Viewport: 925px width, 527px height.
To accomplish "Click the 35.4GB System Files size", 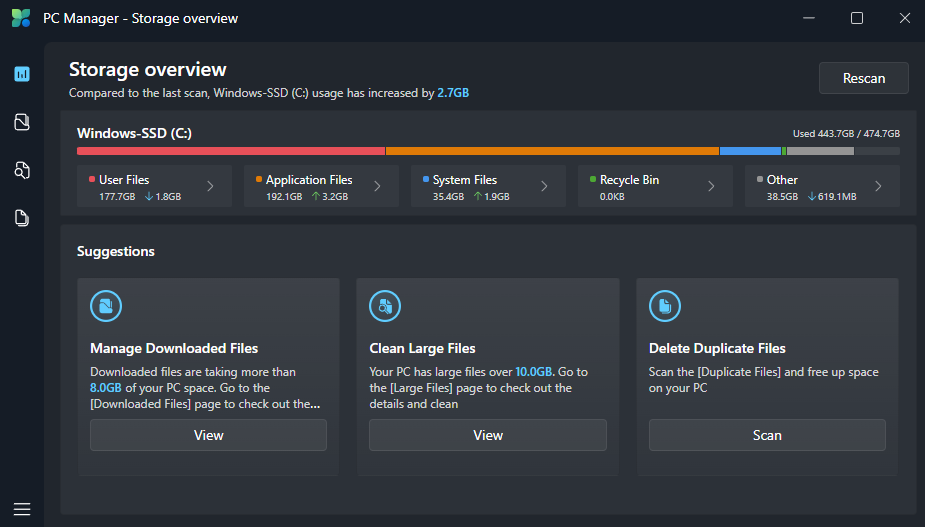I will pos(448,197).
